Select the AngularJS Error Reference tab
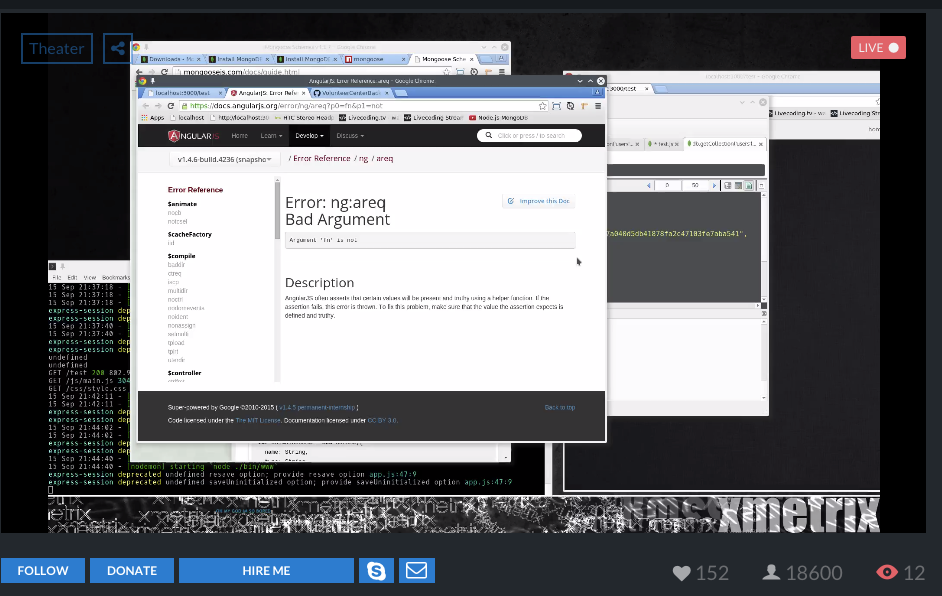The image size is (942, 596). point(268,93)
